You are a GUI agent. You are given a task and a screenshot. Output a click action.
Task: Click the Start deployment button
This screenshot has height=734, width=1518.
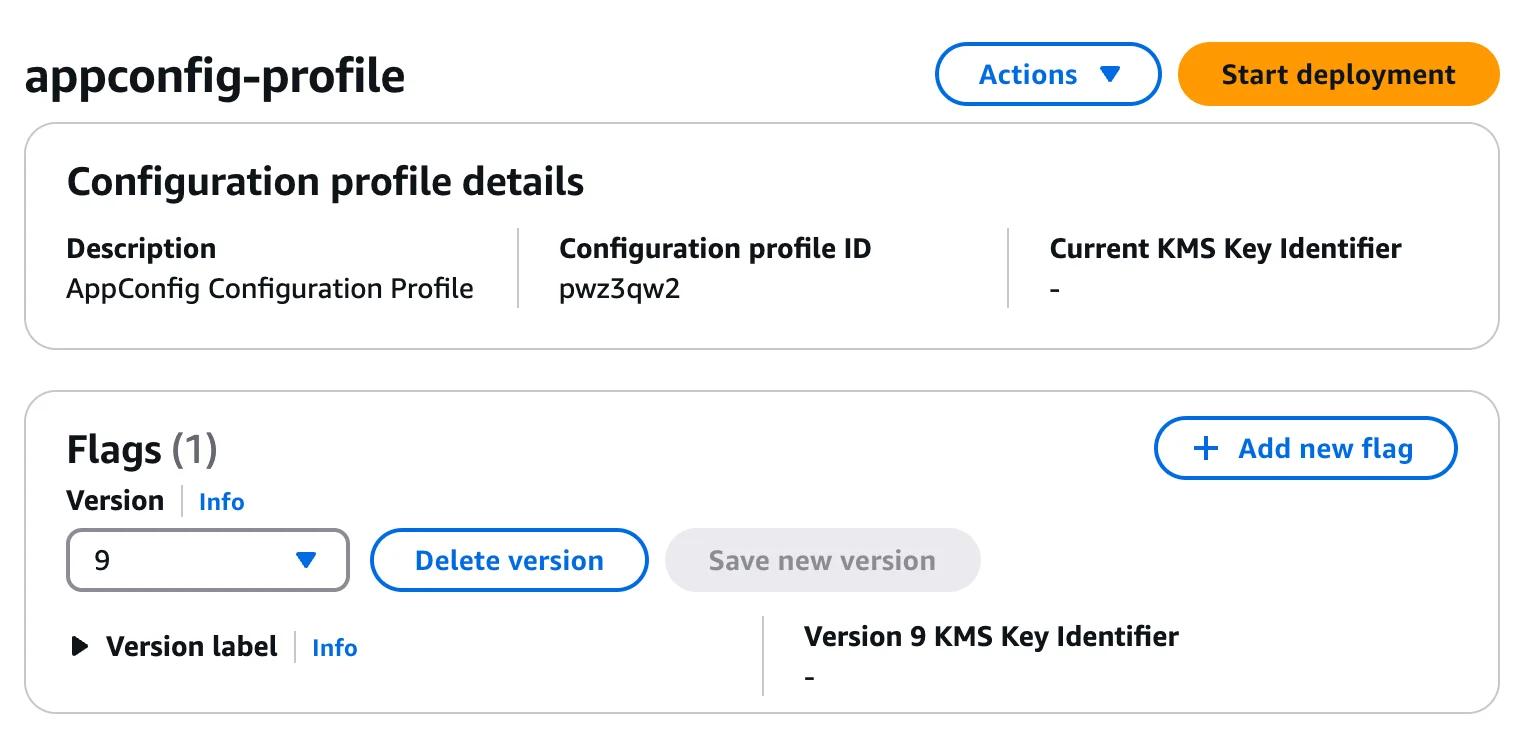click(1337, 74)
